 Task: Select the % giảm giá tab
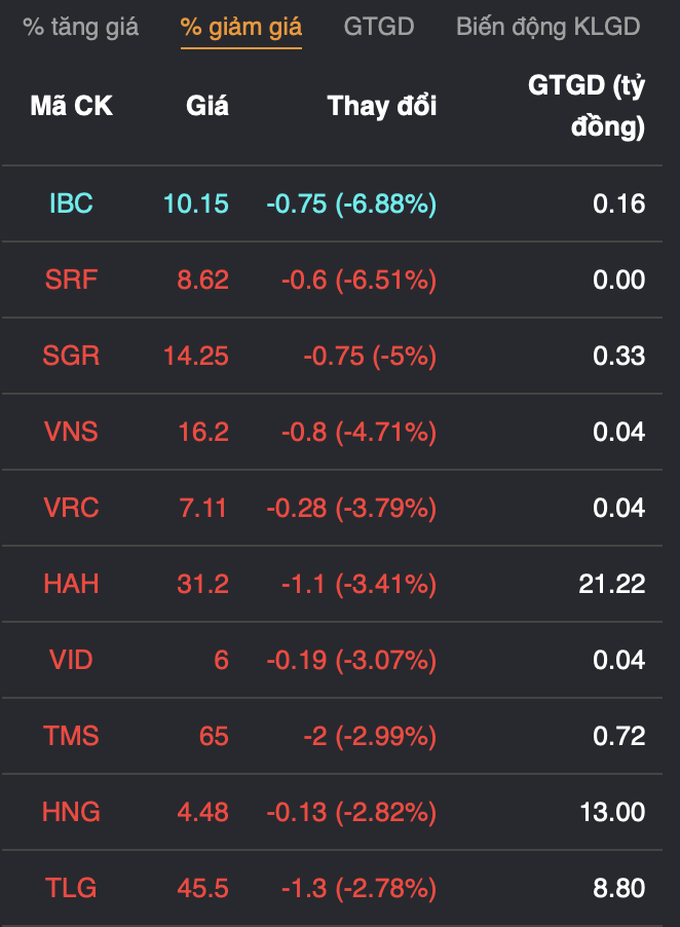click(241, 27)
